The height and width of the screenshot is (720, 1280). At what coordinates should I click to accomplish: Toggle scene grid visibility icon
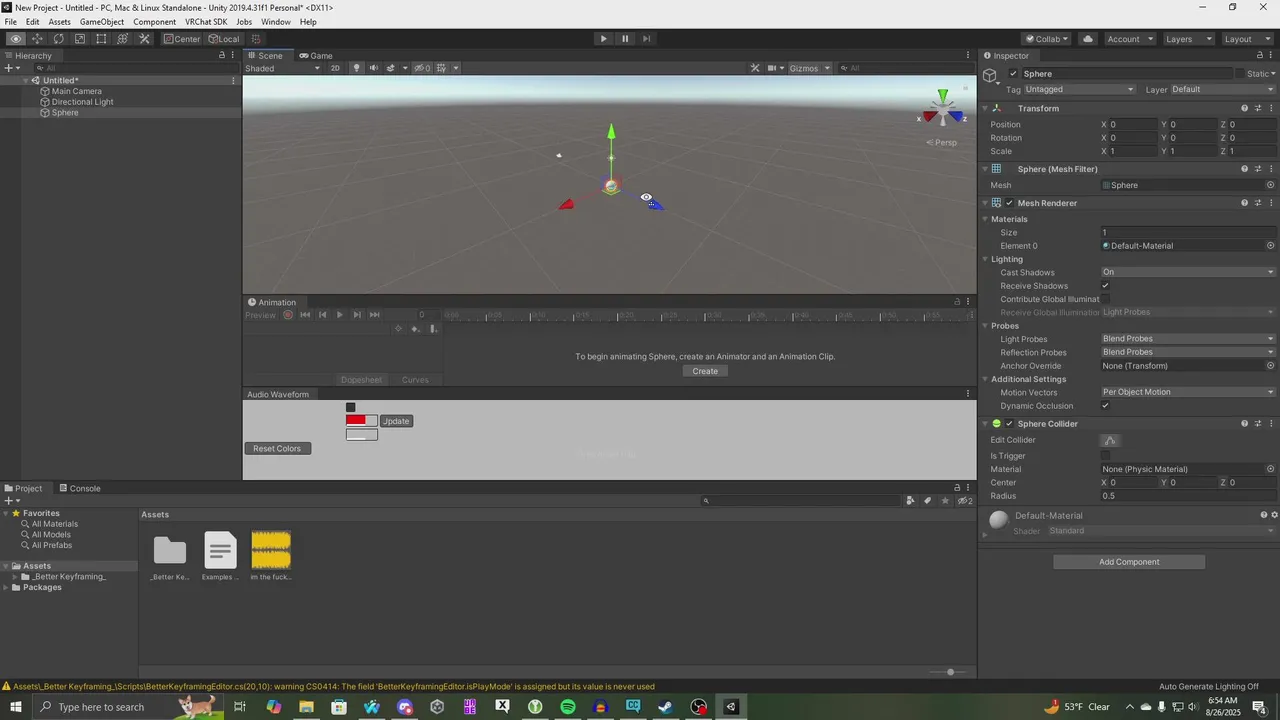[441, 68]
